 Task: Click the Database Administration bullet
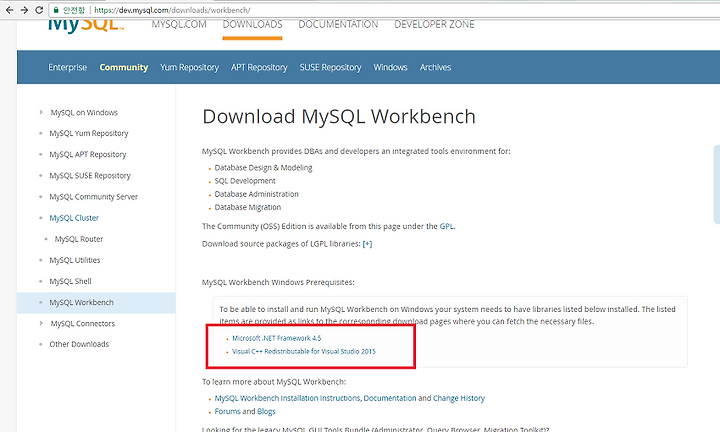point(256,194)
